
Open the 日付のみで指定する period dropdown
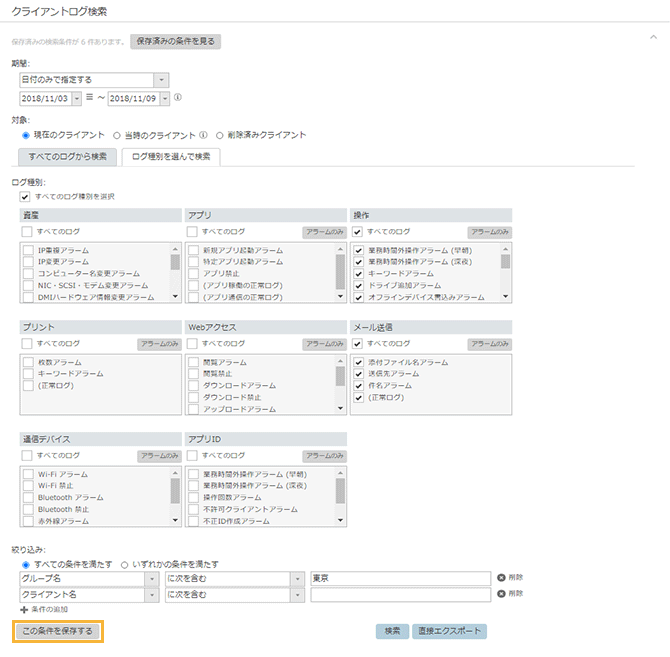click(x=162, y=79)
